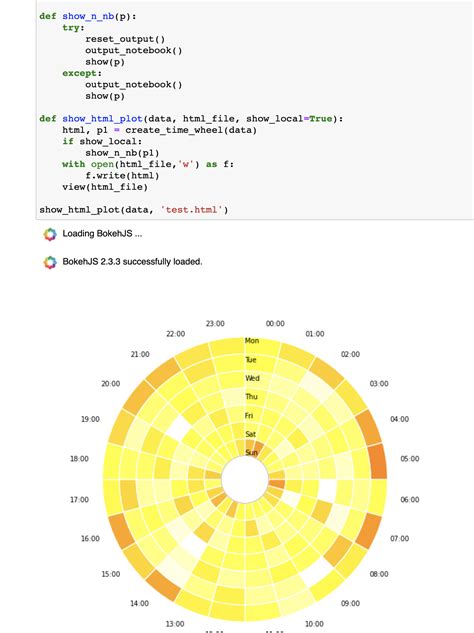
Task: Click the "reset_output()" code line
Action: pos(125,39)
